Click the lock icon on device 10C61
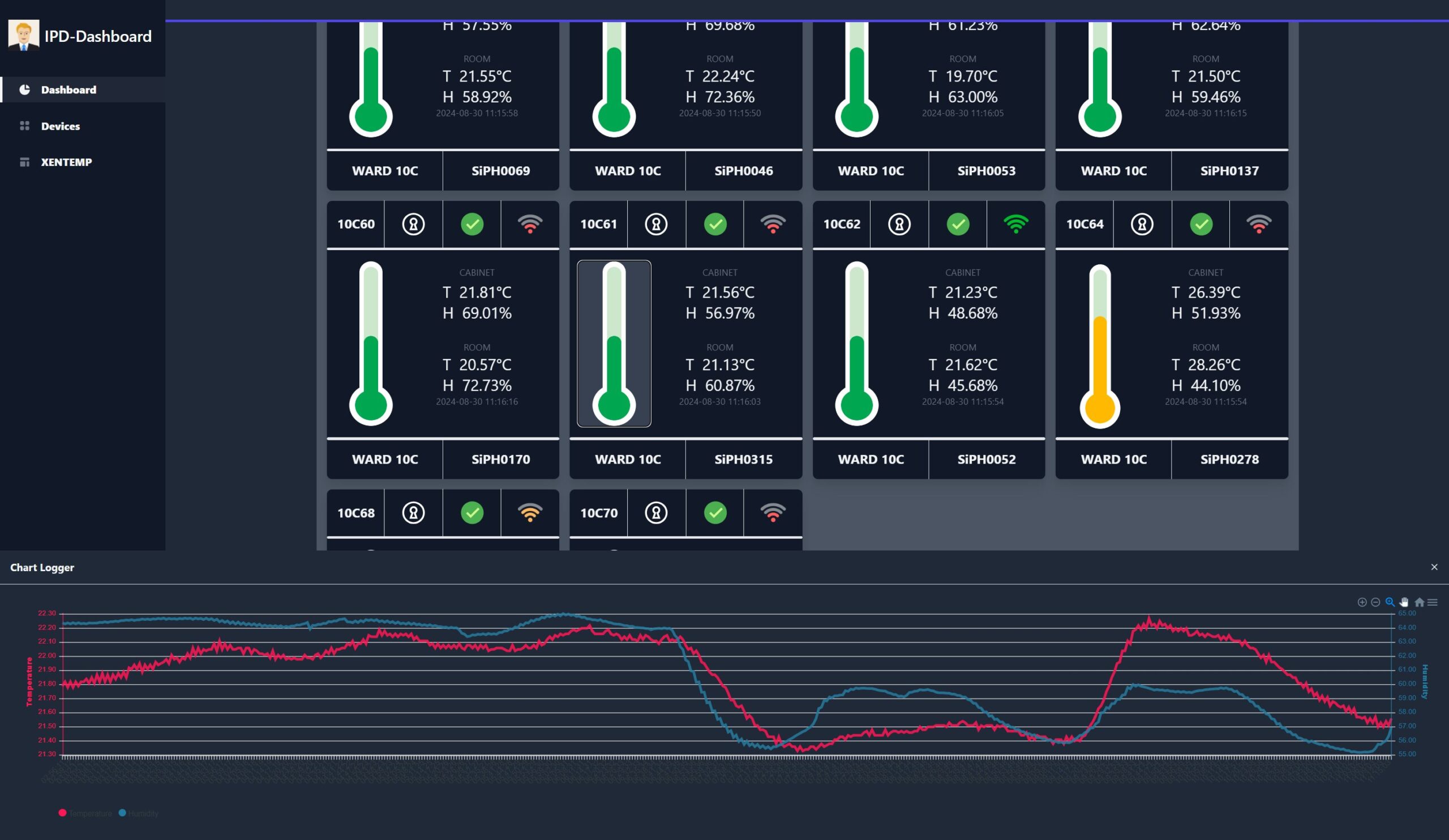 656,224
